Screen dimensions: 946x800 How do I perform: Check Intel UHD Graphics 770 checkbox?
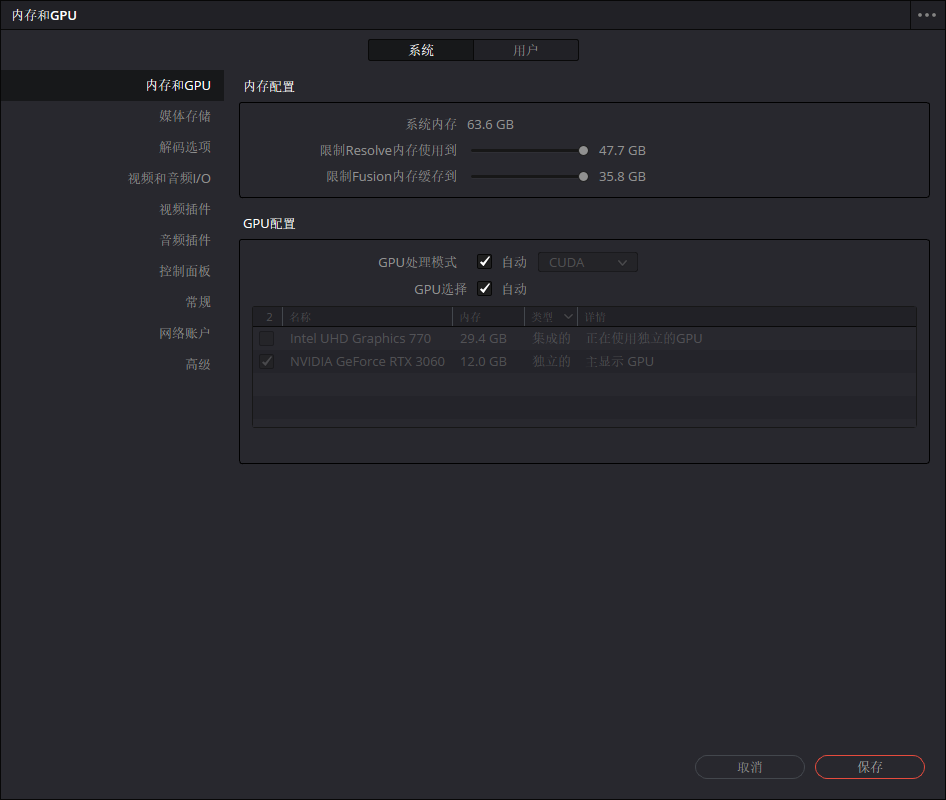(x=267, y=338)
